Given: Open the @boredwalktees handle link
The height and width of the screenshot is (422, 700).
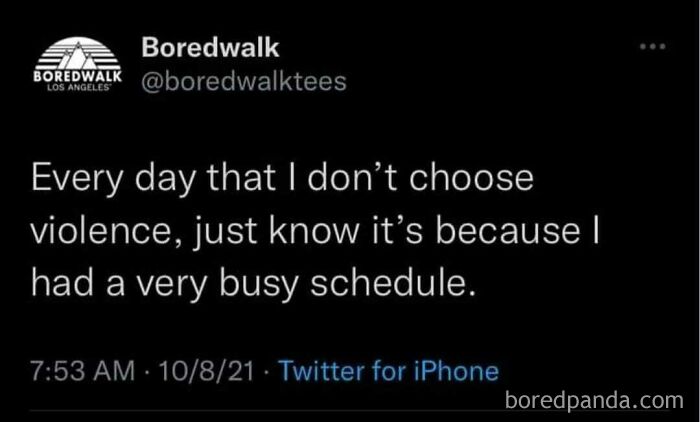Looking at the screenshot, I should tap(244, 82).
